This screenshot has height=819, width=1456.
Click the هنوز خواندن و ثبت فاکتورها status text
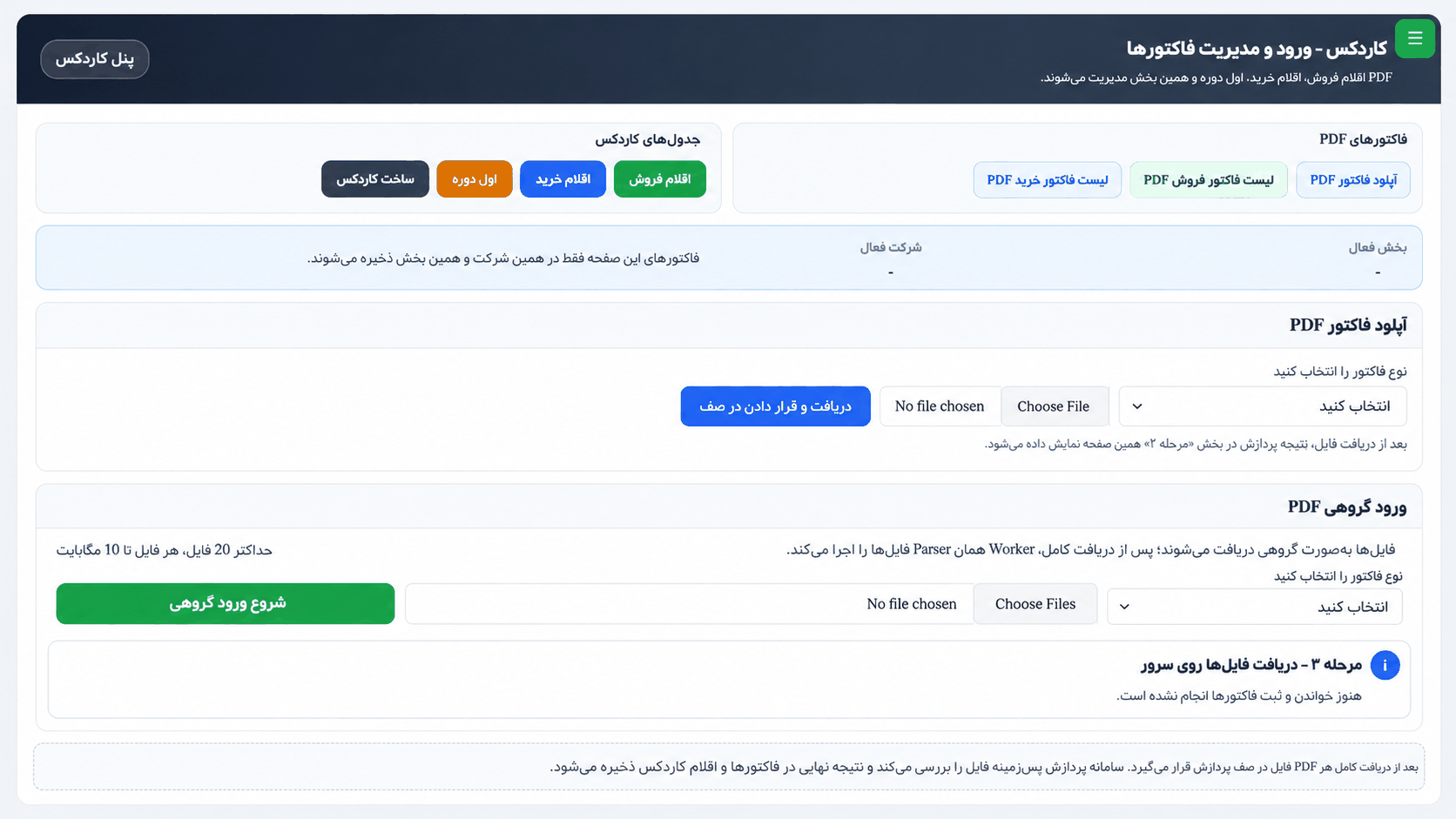pyautogui.click(x=1239, y=696)
